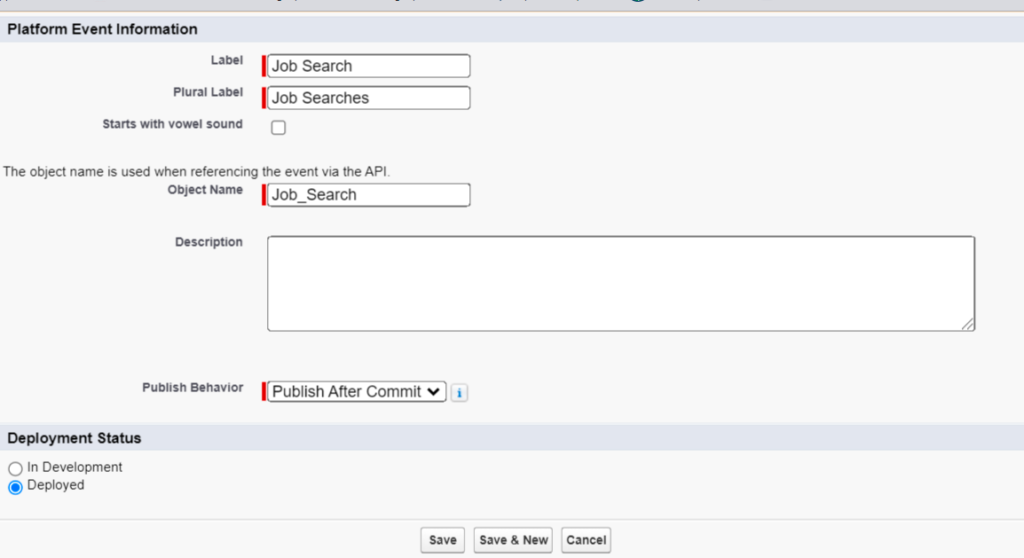Open the Publish After Commit dropdown
Image resolution: width=1024 pixels, height=558 pixels.
click(357, 392)
